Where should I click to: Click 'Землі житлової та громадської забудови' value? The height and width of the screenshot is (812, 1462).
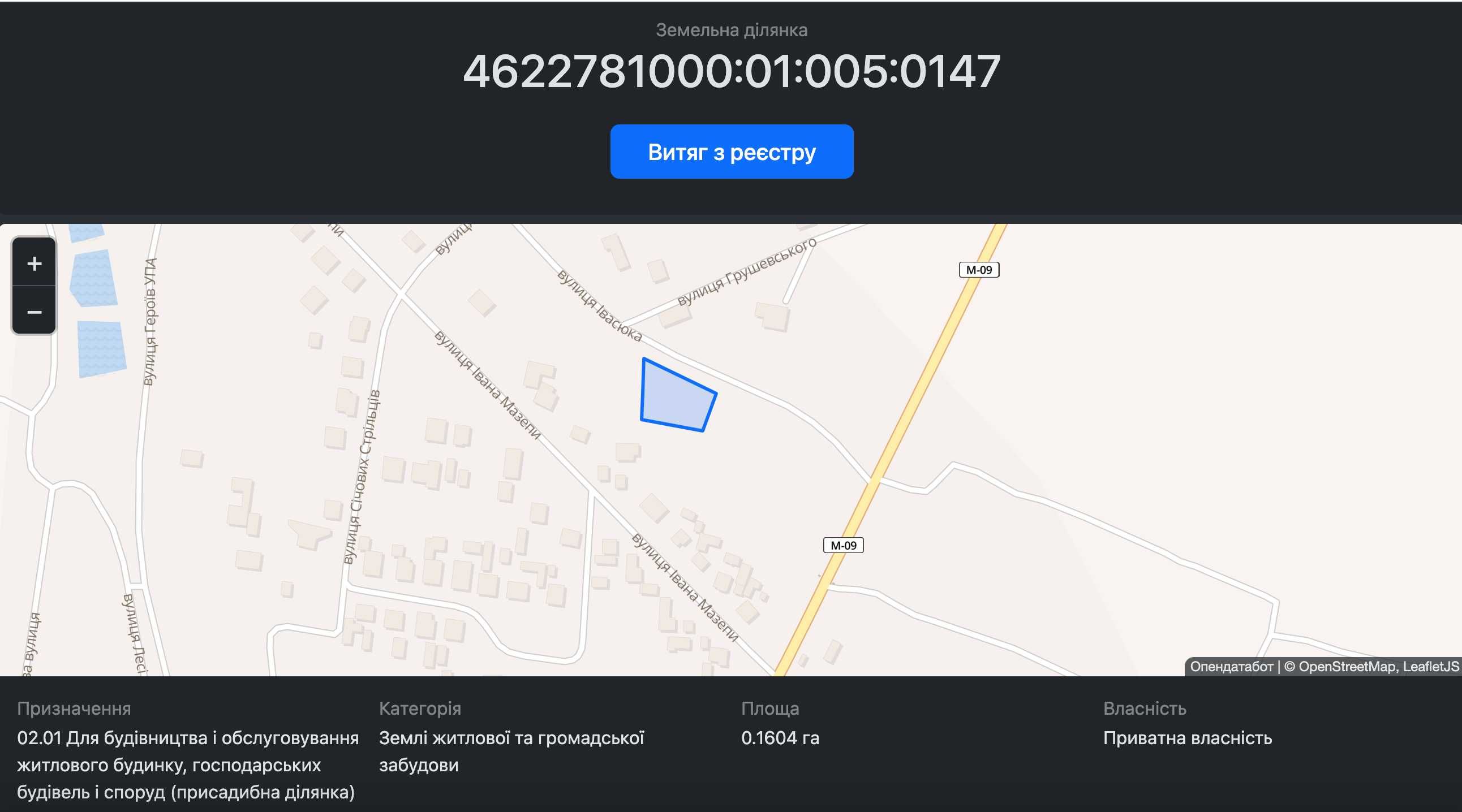(512, 751)
